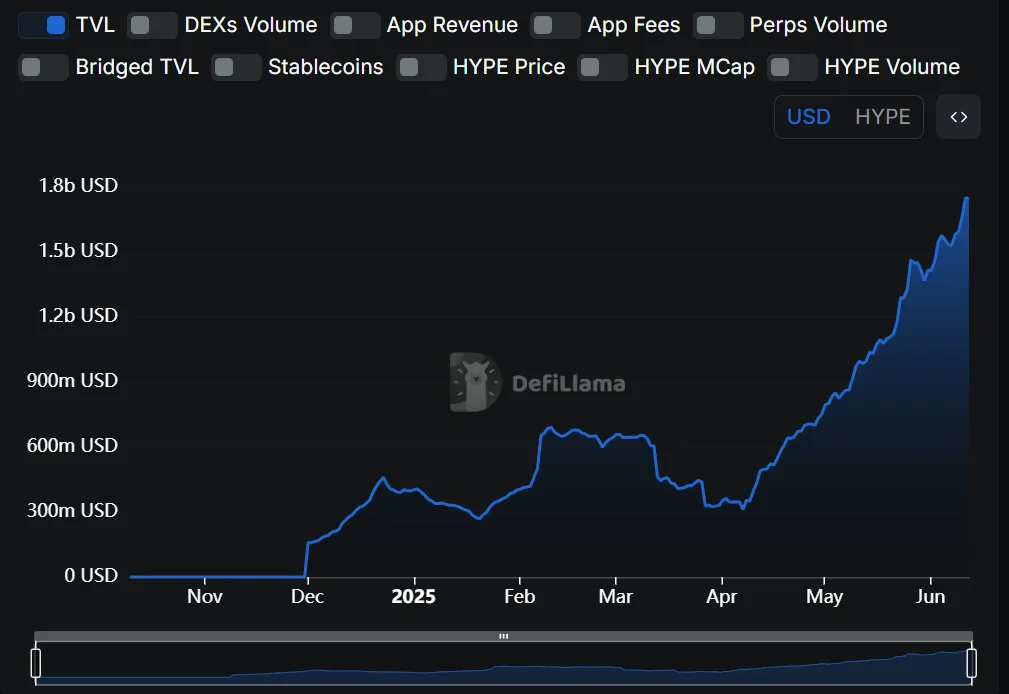
Task: Show the Stablecoins series
Action: click(x=236, y=67)
